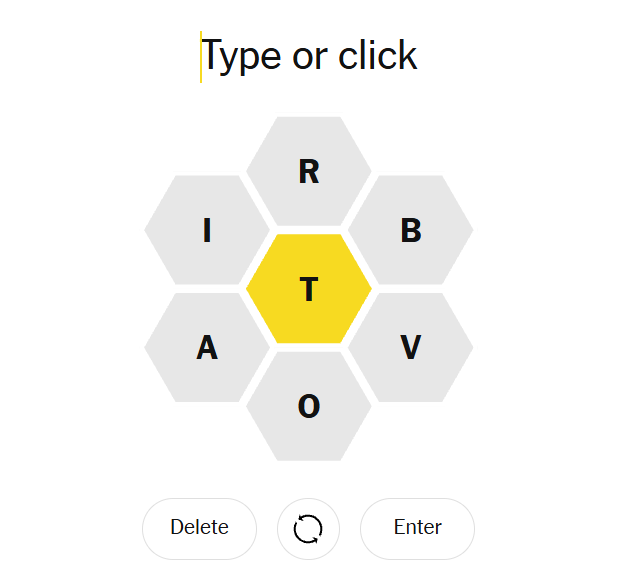624x581 pixels.
Task: Click the shuffle letters icon
Action: 308,528
